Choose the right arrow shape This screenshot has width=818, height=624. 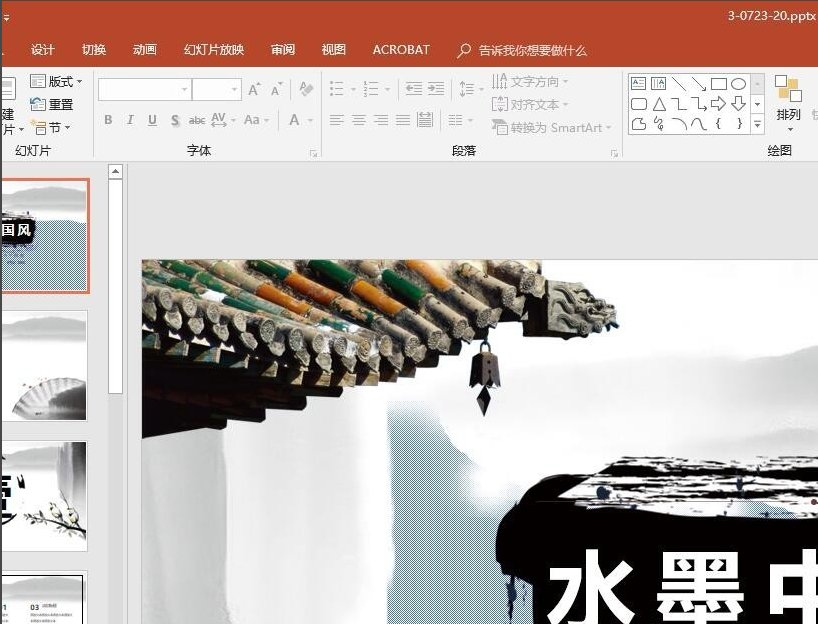point(718,104)
